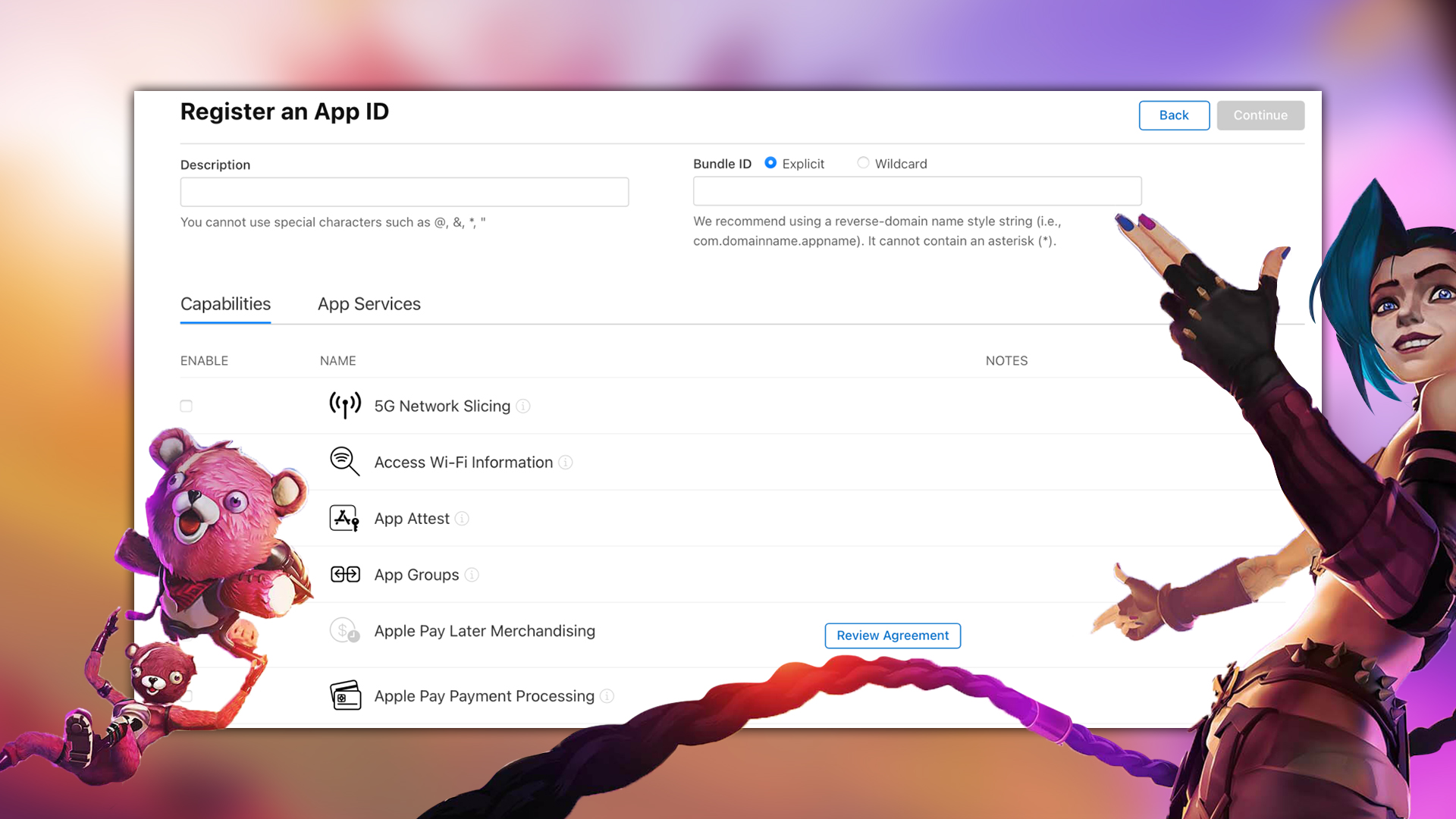Switch to the App Services tab
This screenshot has width=1456, height=819.
[369, 304]
